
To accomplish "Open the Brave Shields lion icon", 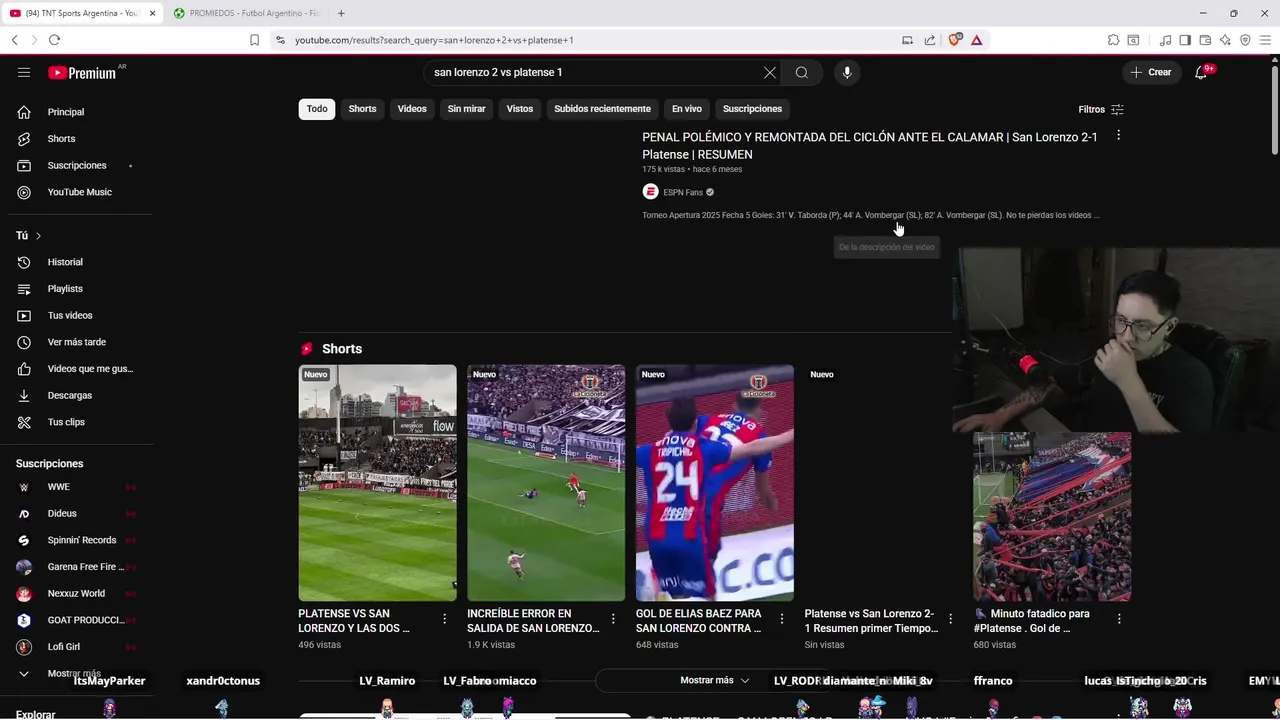I will coord(954,40).
